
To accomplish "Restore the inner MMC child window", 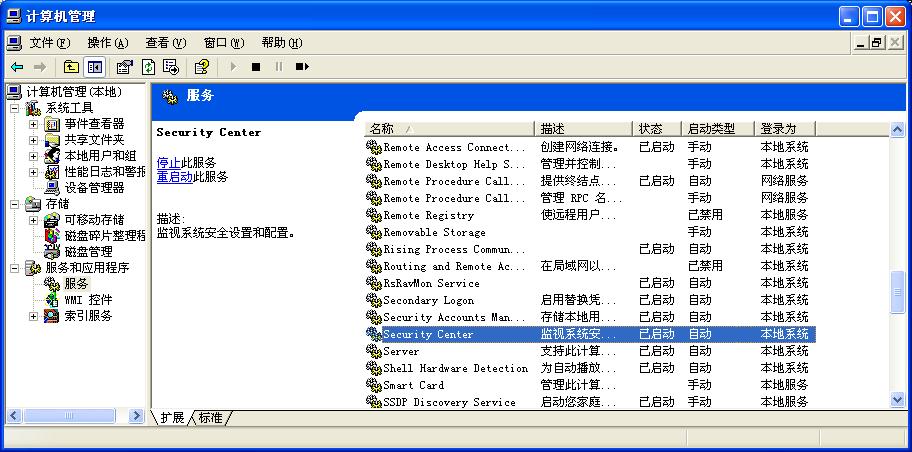I will [877, 43].
